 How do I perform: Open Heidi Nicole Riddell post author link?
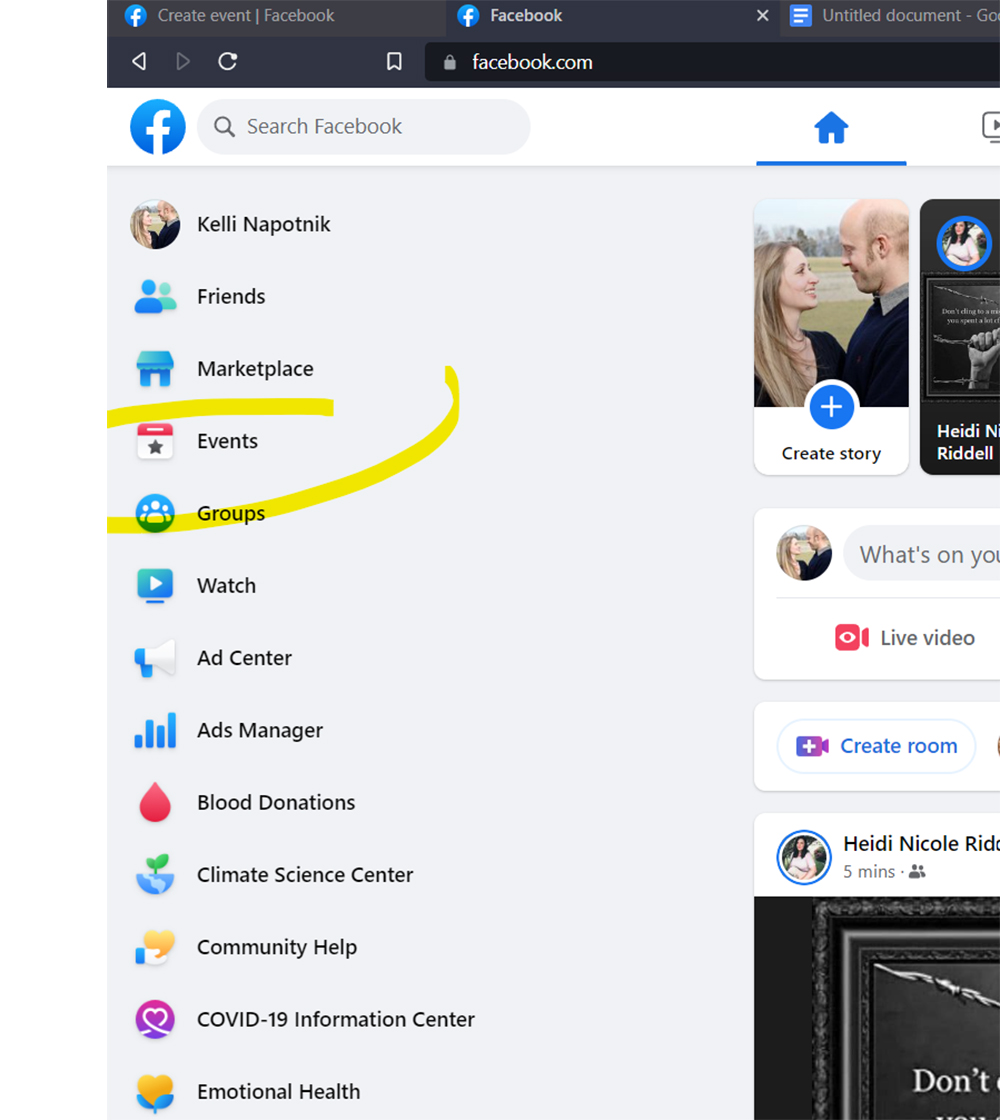coord(921,844)
